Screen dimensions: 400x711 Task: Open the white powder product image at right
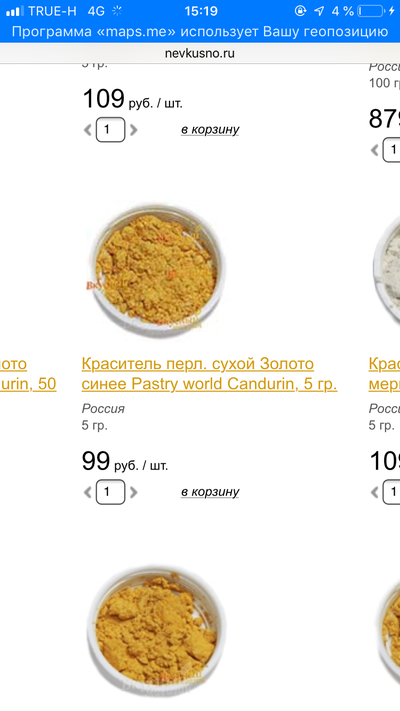tap(386, 270)
